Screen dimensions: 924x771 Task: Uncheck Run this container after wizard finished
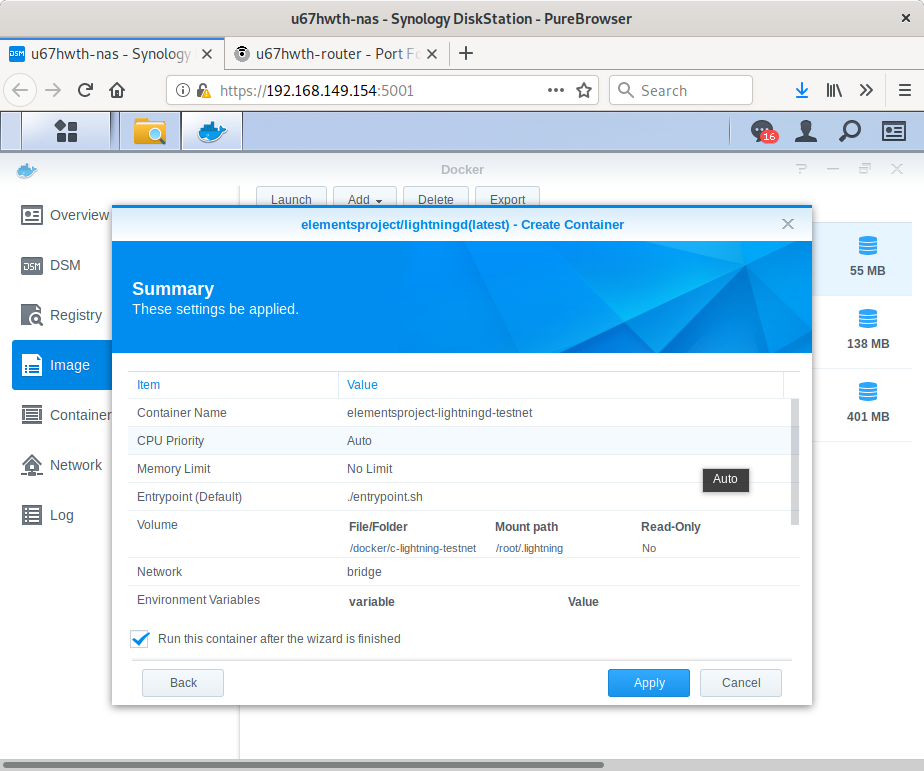pyautogui.click(x=140, y=639)
